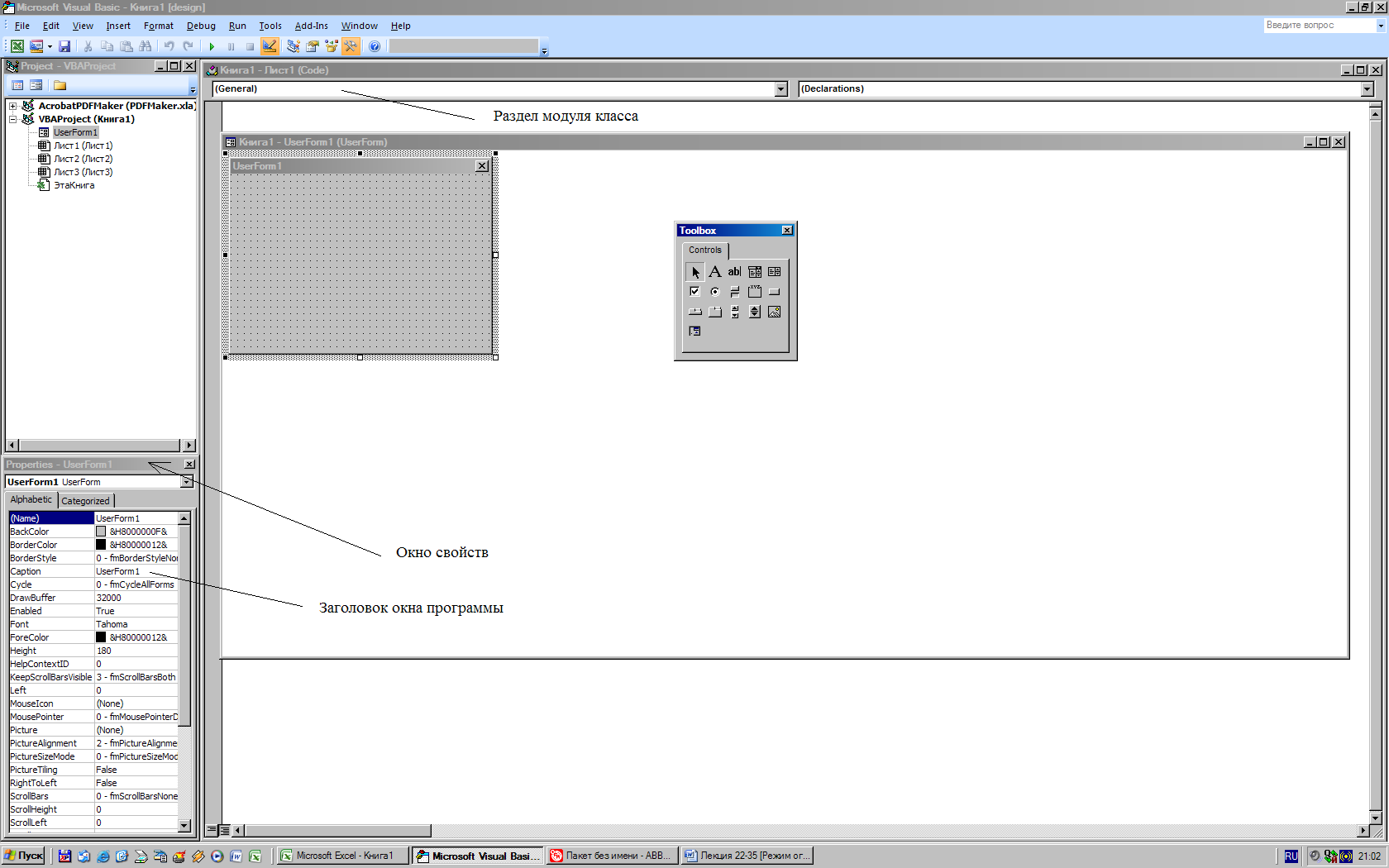Pick the MultiPage control in Toolbox

715,312
